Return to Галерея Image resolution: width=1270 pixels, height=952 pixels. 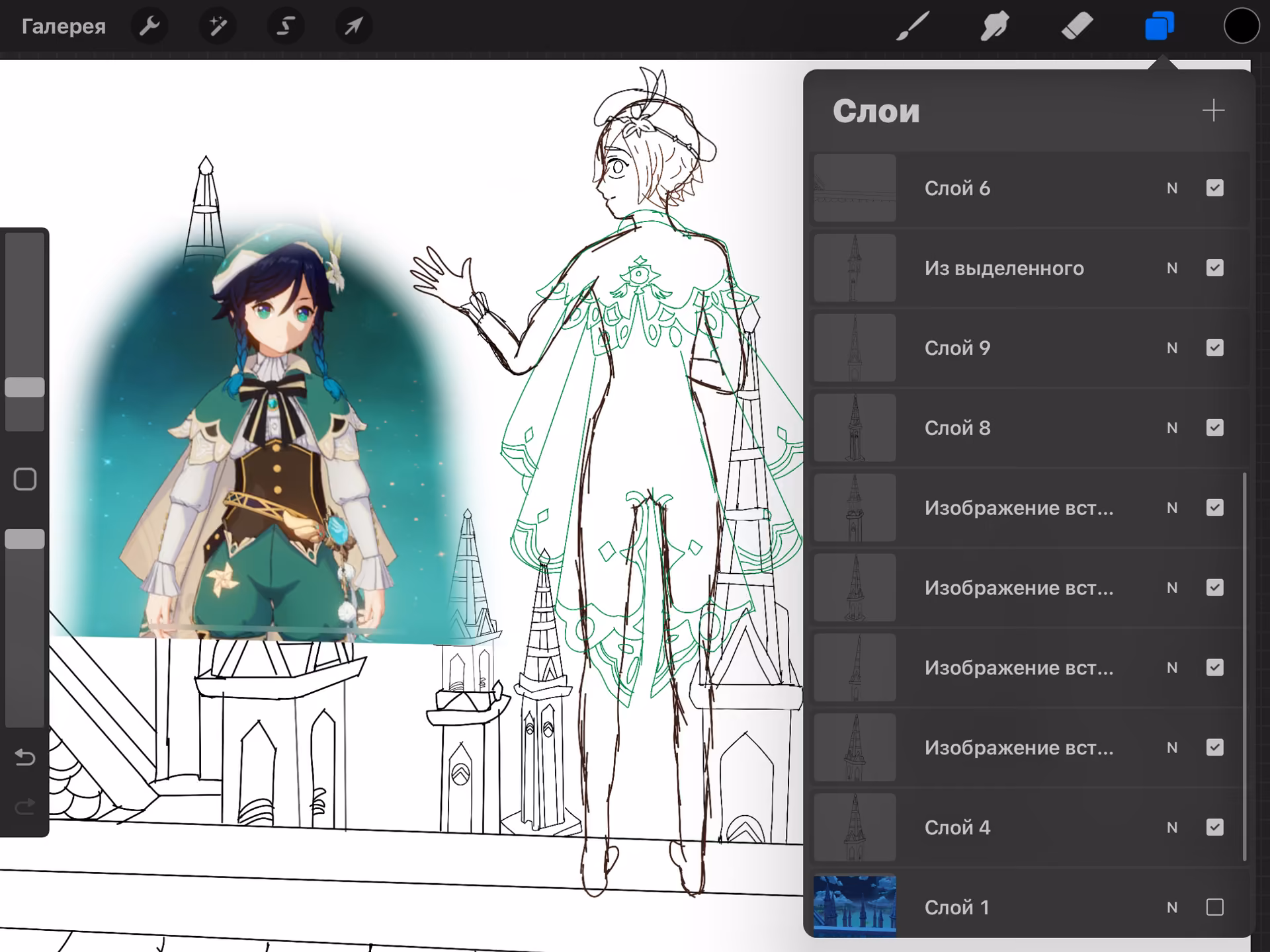tap(63, 26)
